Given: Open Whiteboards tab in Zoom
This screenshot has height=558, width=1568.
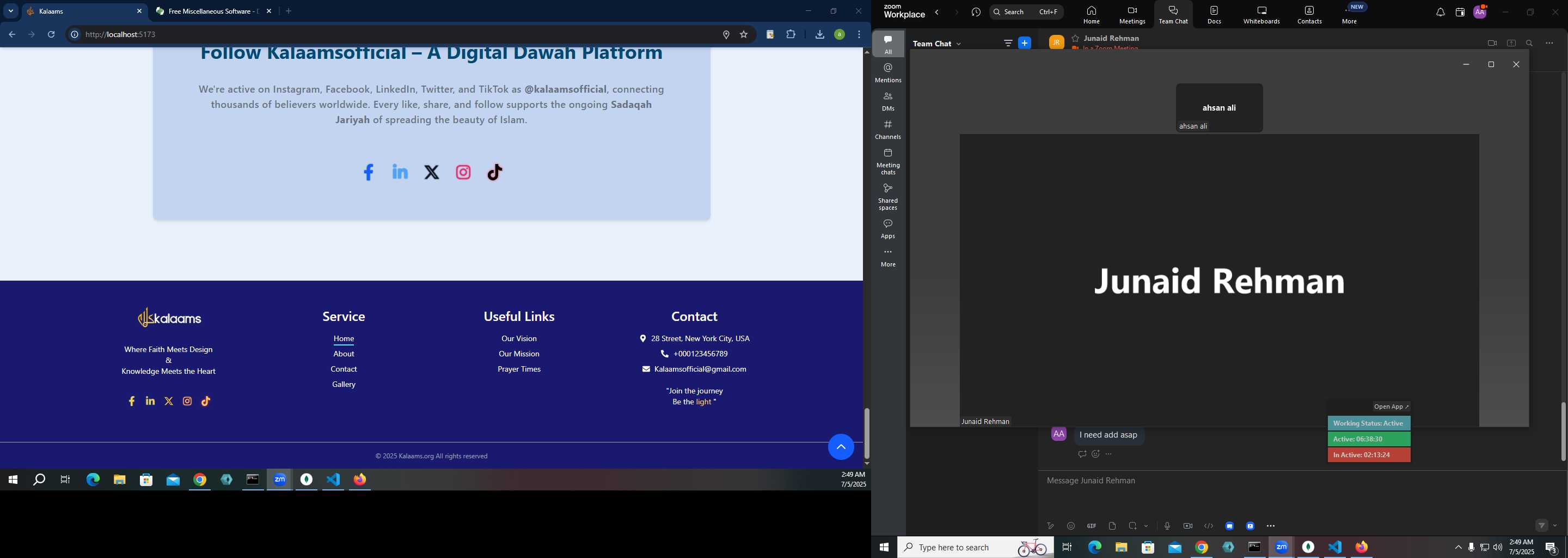Looking at the screenshot, I should coord(1262,15).
